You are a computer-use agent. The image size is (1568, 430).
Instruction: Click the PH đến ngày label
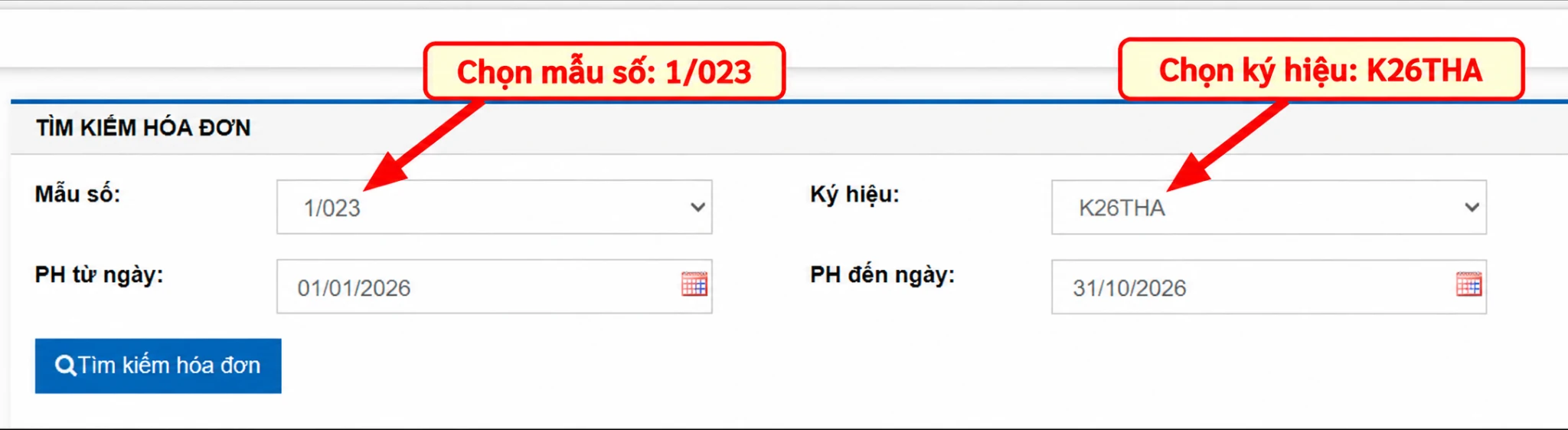point(882,274)
